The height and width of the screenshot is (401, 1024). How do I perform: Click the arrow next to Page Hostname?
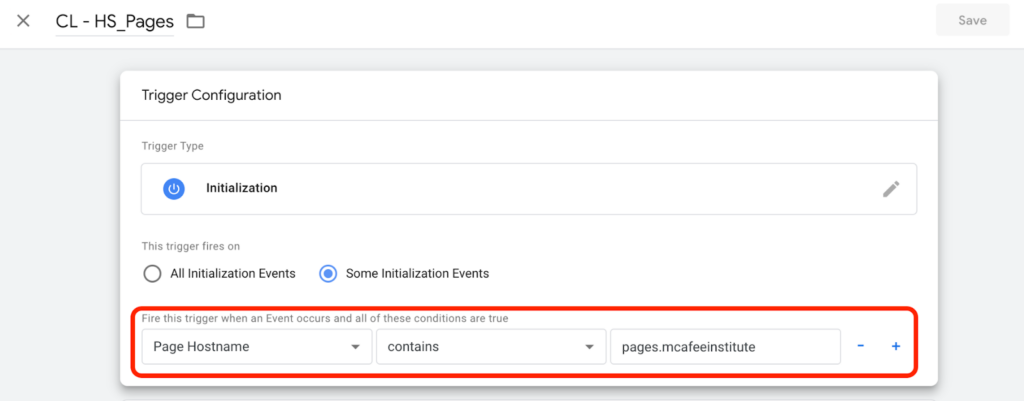pos(356,347)
